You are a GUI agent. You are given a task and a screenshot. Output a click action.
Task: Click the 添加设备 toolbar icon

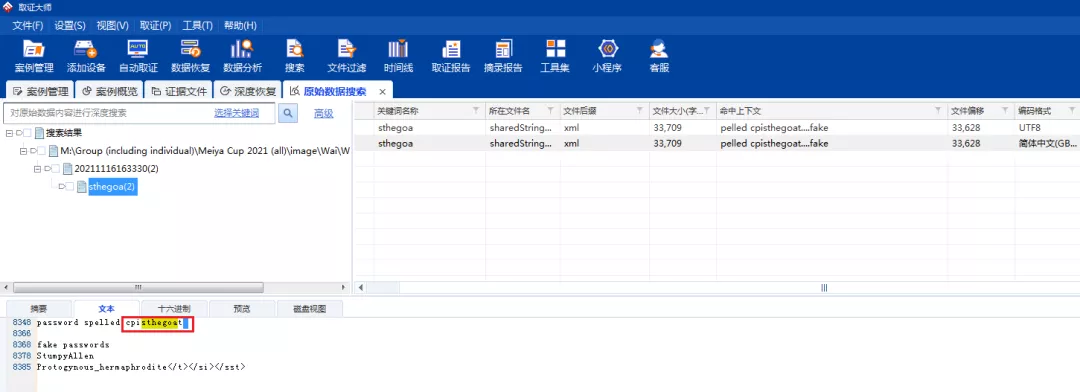(x=86, y=56)
